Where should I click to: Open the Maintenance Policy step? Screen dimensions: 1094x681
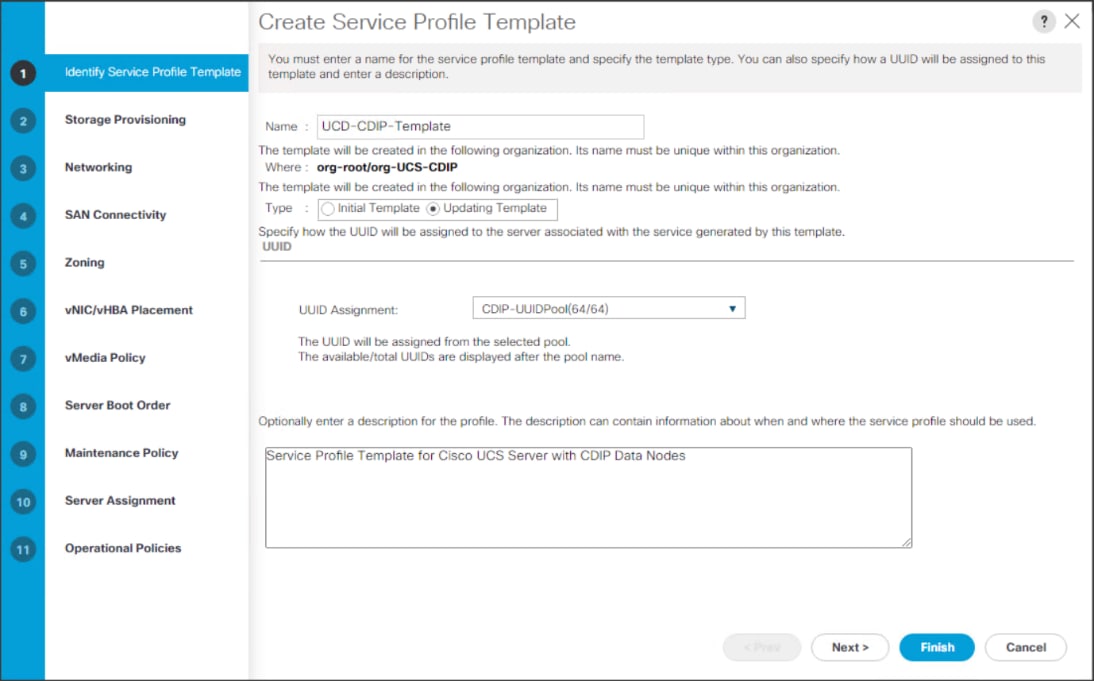click(x=121, y=453)
